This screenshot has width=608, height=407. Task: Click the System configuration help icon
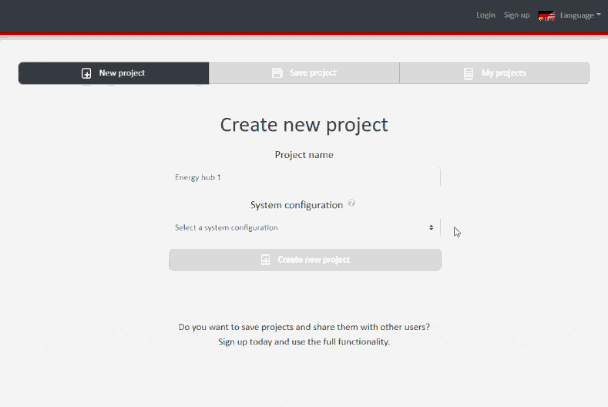(x=351, y=203)
